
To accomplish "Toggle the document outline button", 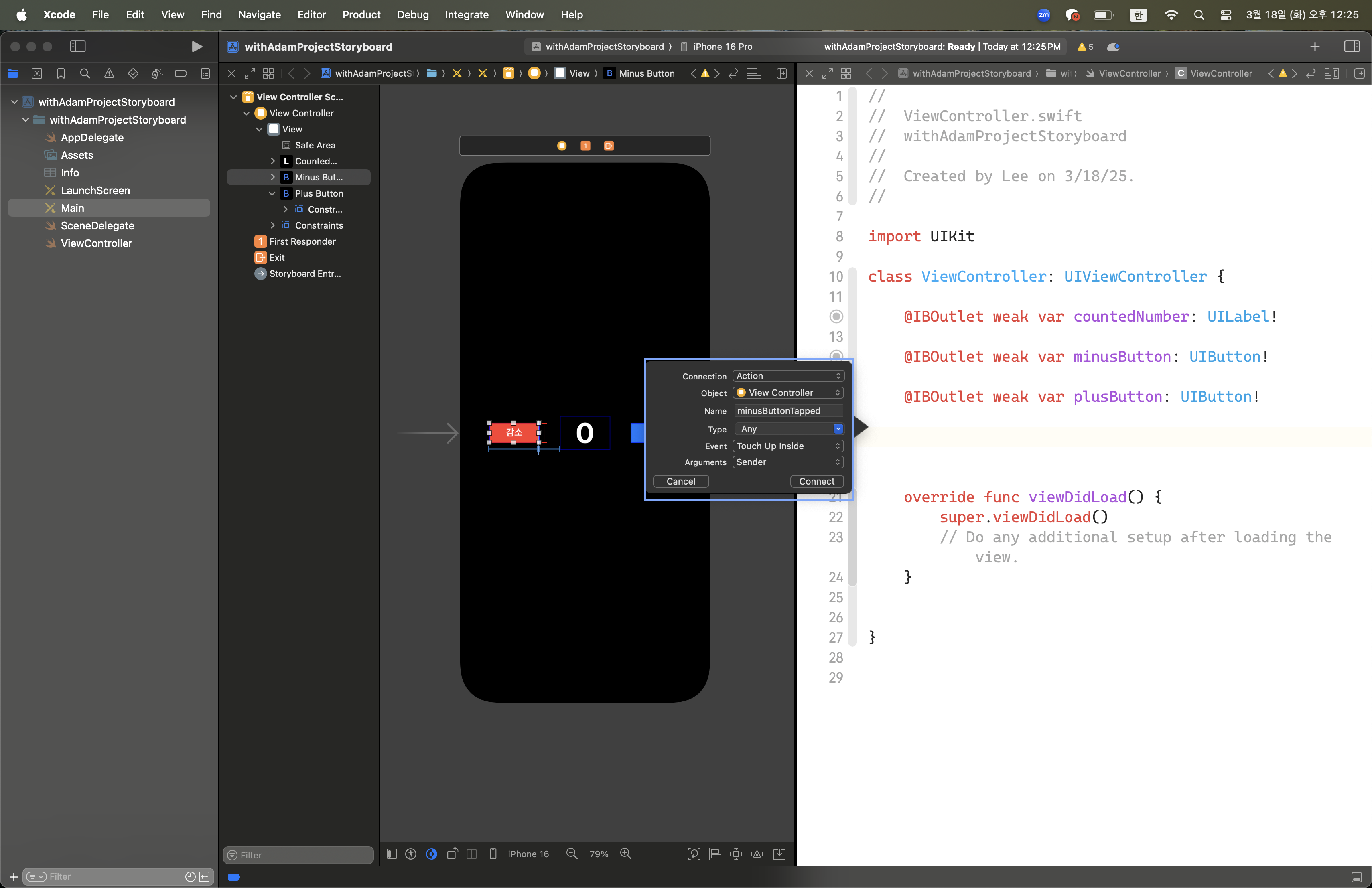I will (x=392, y=854).
